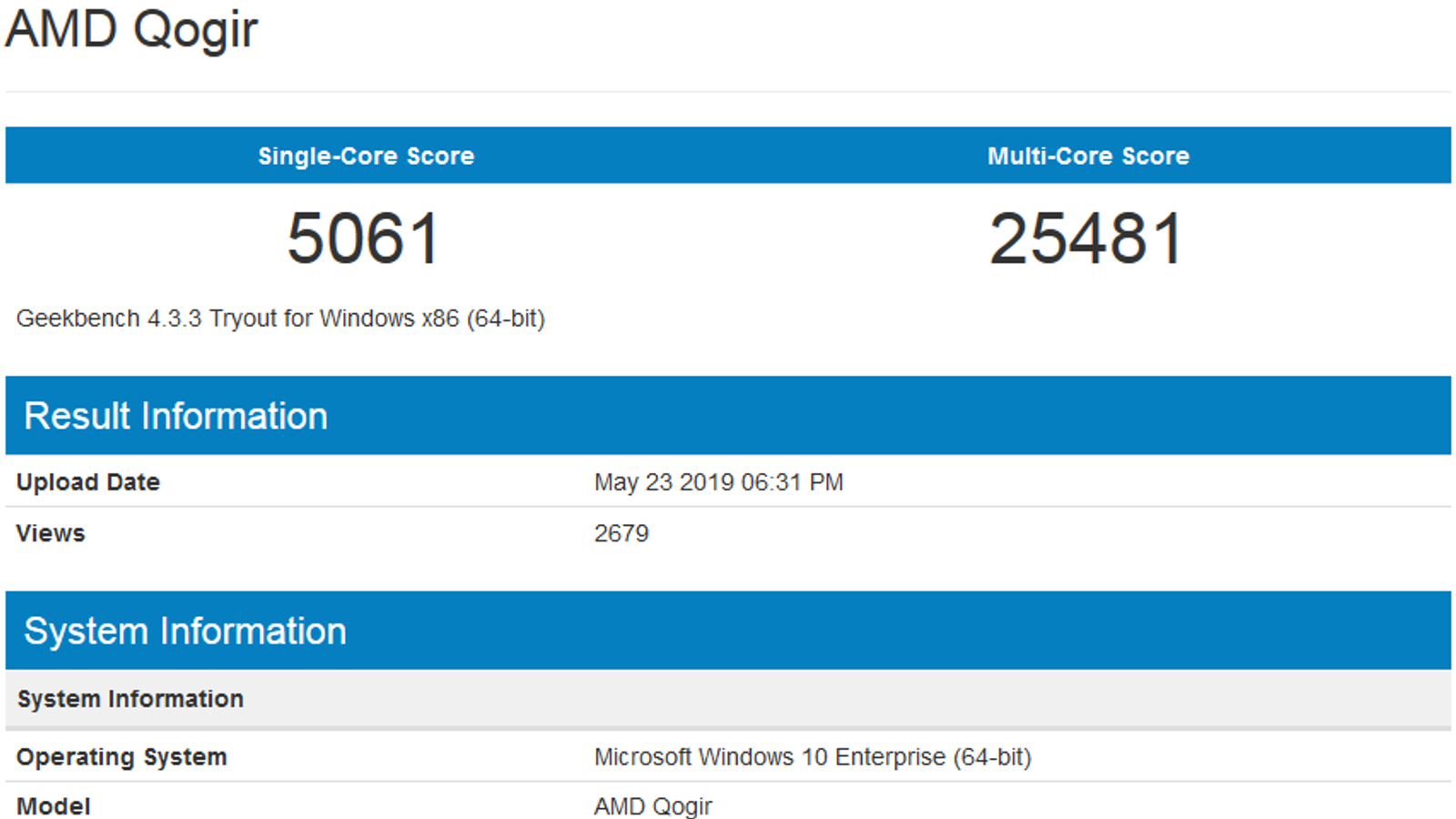Click the Microsoft Windows 10 Enterprise value
This screenshot has width=1456, height=819.
coord(812,756)
